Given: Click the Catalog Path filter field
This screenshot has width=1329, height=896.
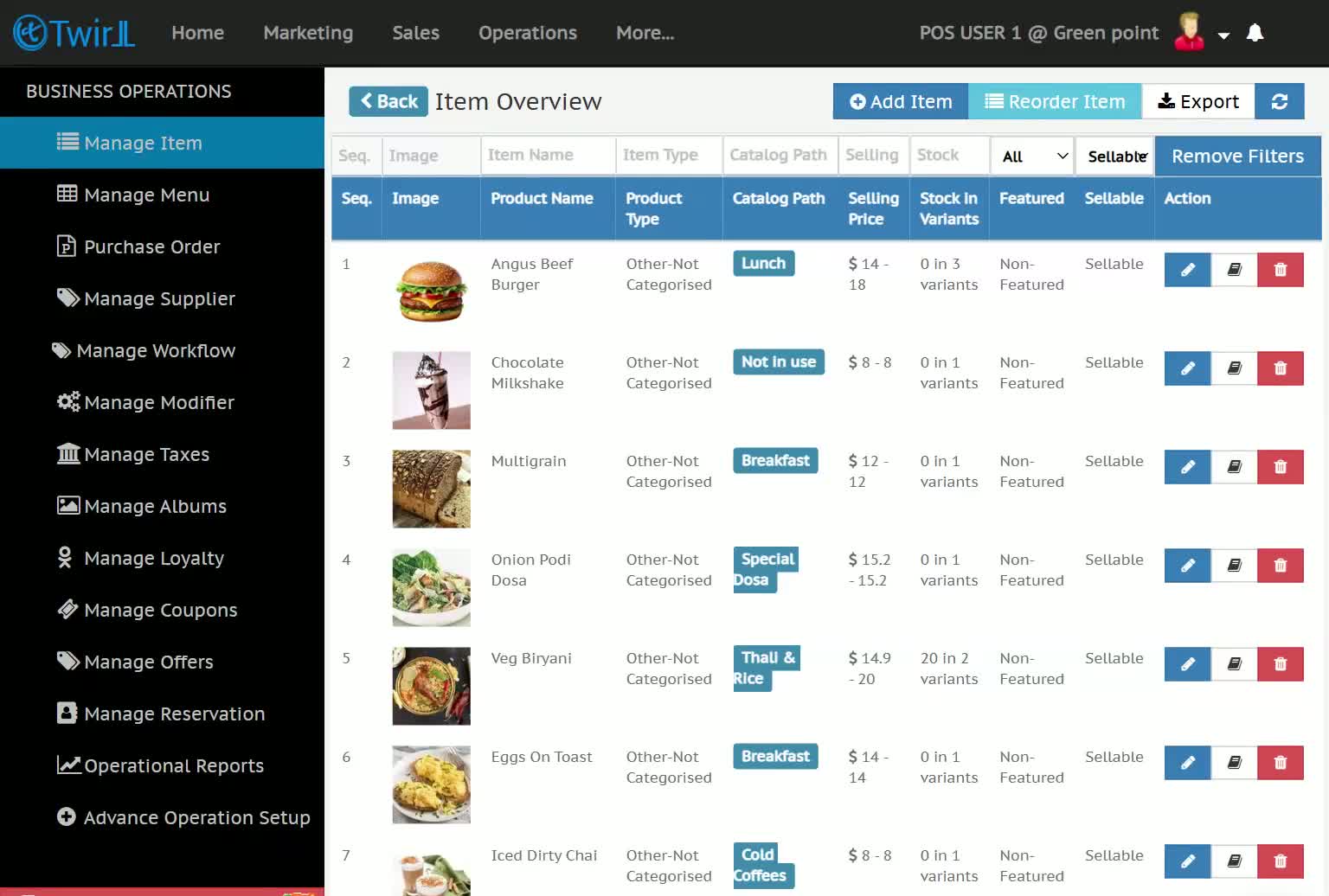Looking at the screenshot, I should click(x=780, y=156).
